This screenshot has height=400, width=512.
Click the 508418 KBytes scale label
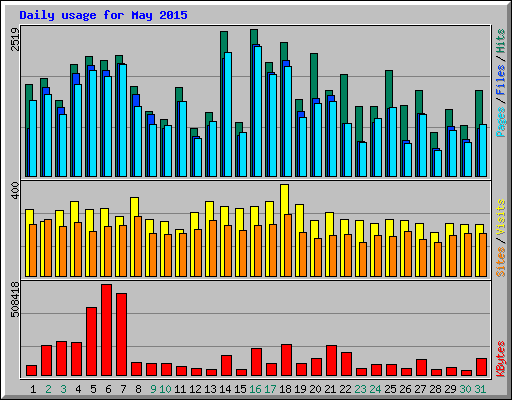click(15, 299)
